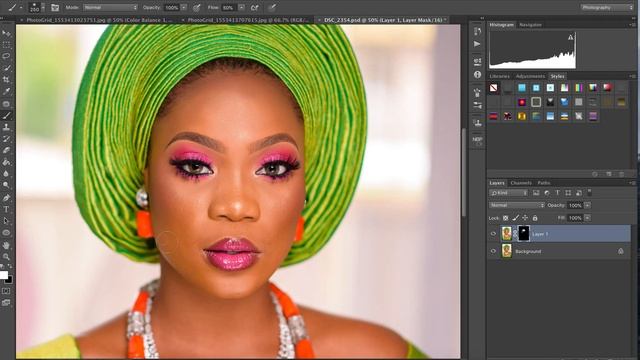Filter layers by smart object kind
The image size is (640, 360).
578,193
